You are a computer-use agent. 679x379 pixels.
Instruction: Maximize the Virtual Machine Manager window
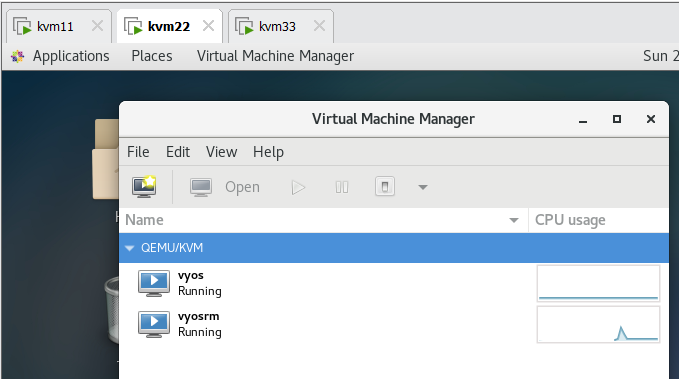[617, 119]
